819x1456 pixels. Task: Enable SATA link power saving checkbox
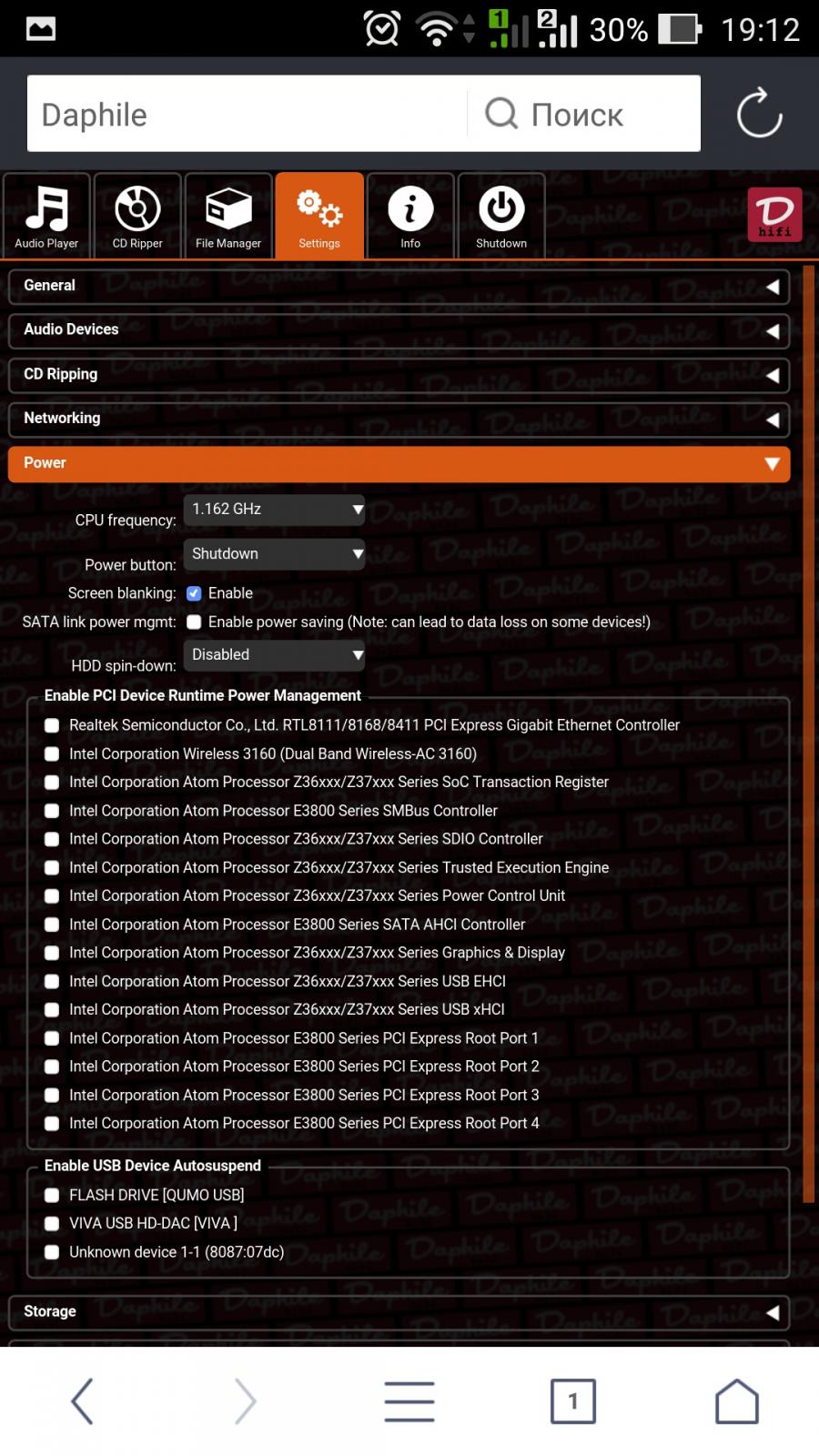click(x=194, y=622)
